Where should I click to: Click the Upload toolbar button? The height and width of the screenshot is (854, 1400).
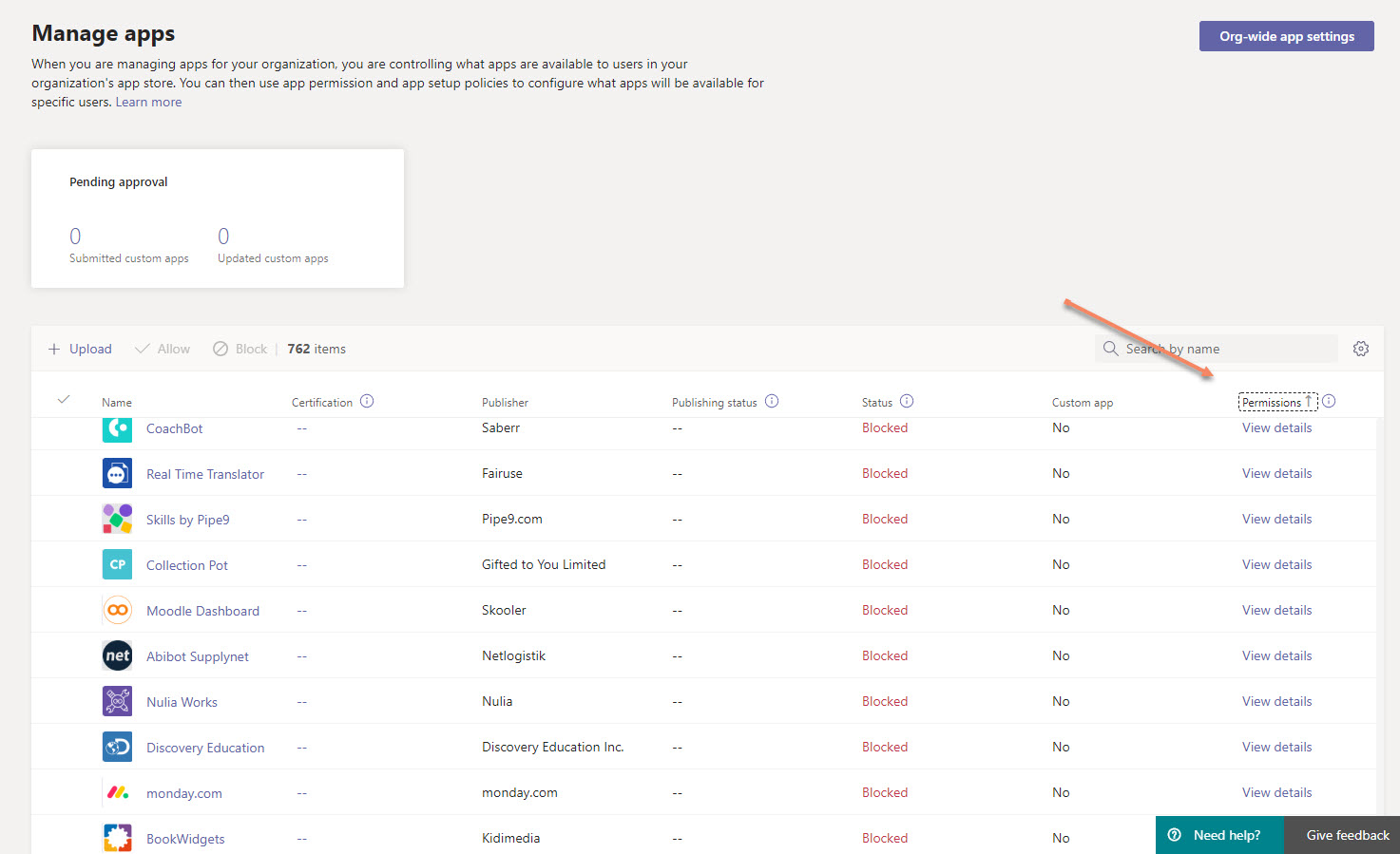(x=80, y=349)
